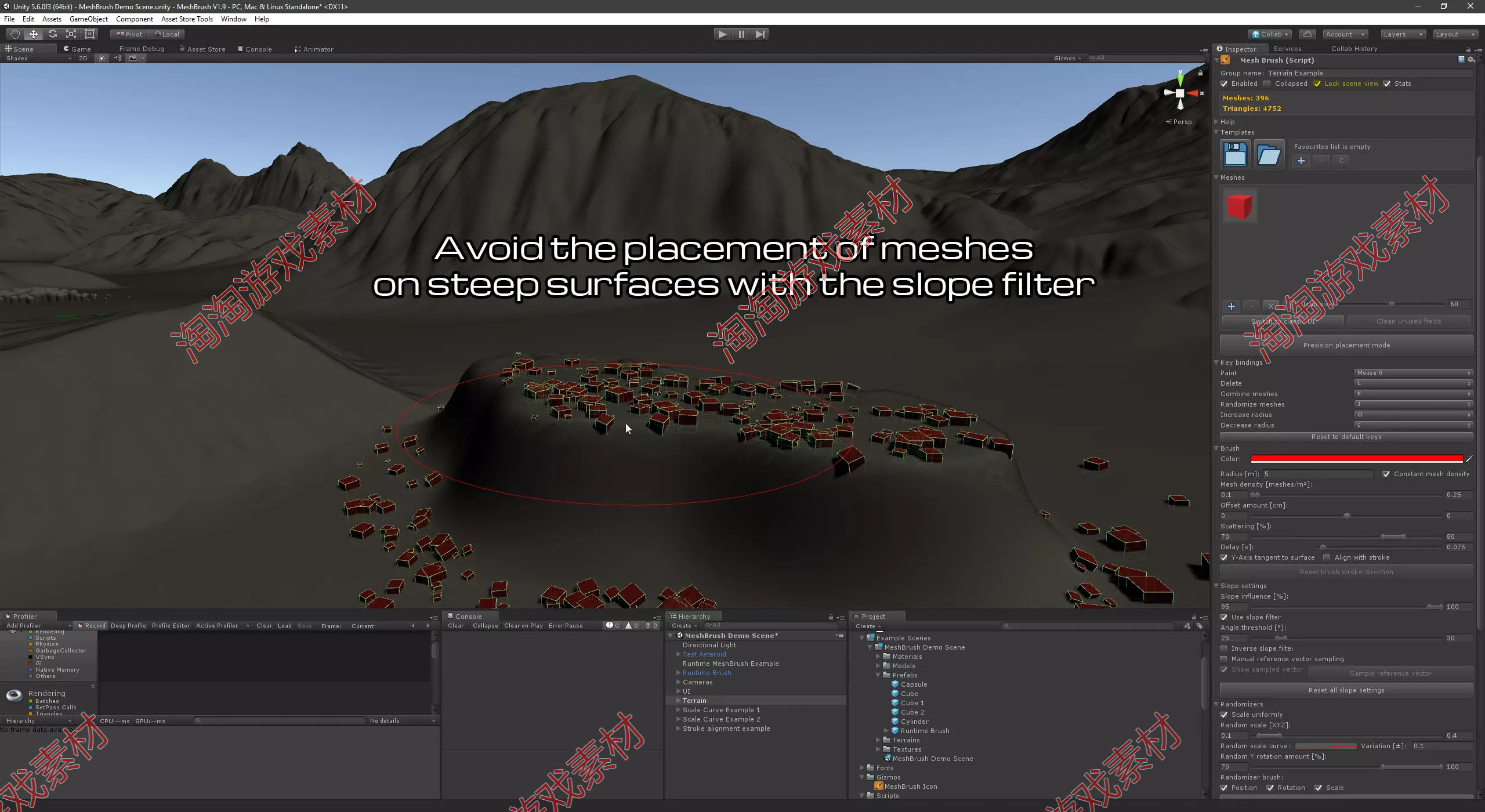
Task: Click brush color eyedropper icon
Action: click(1469, 459)
